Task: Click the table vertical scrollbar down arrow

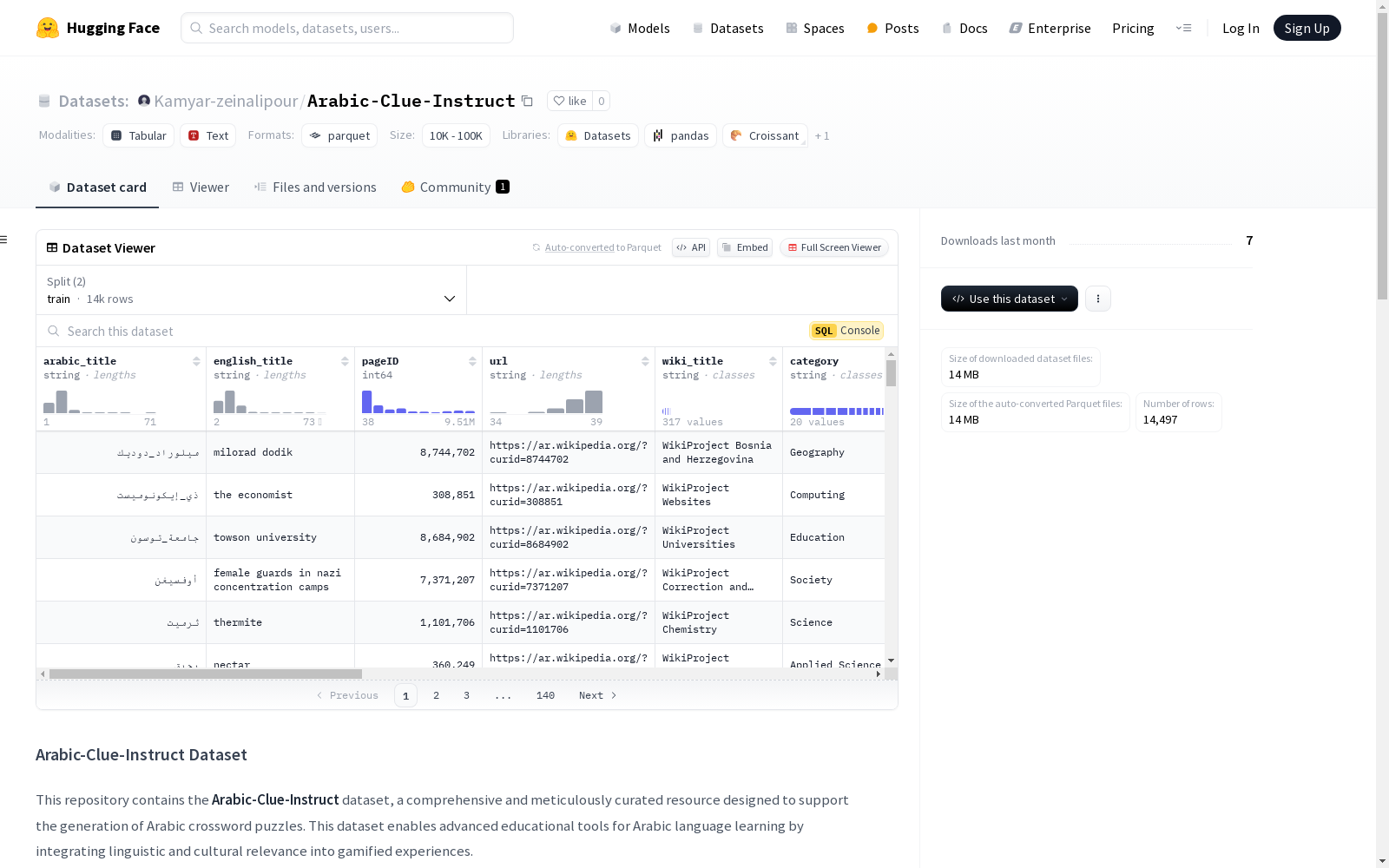Action: click(x=891, y=661)
